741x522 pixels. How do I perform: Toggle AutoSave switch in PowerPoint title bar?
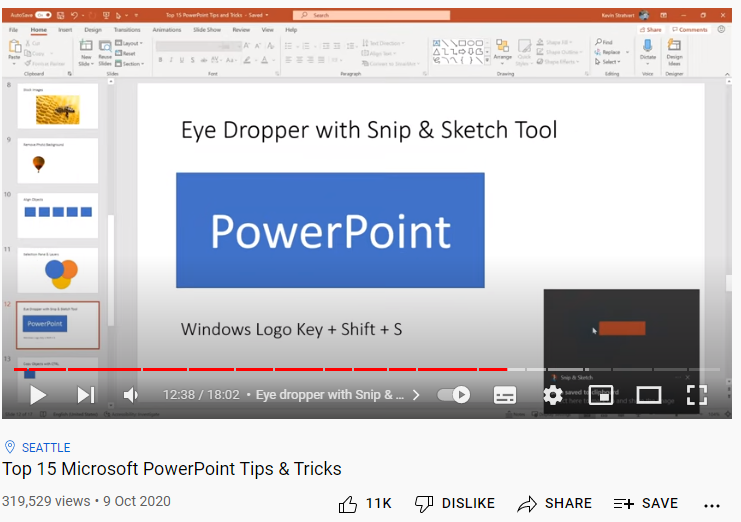44,16
